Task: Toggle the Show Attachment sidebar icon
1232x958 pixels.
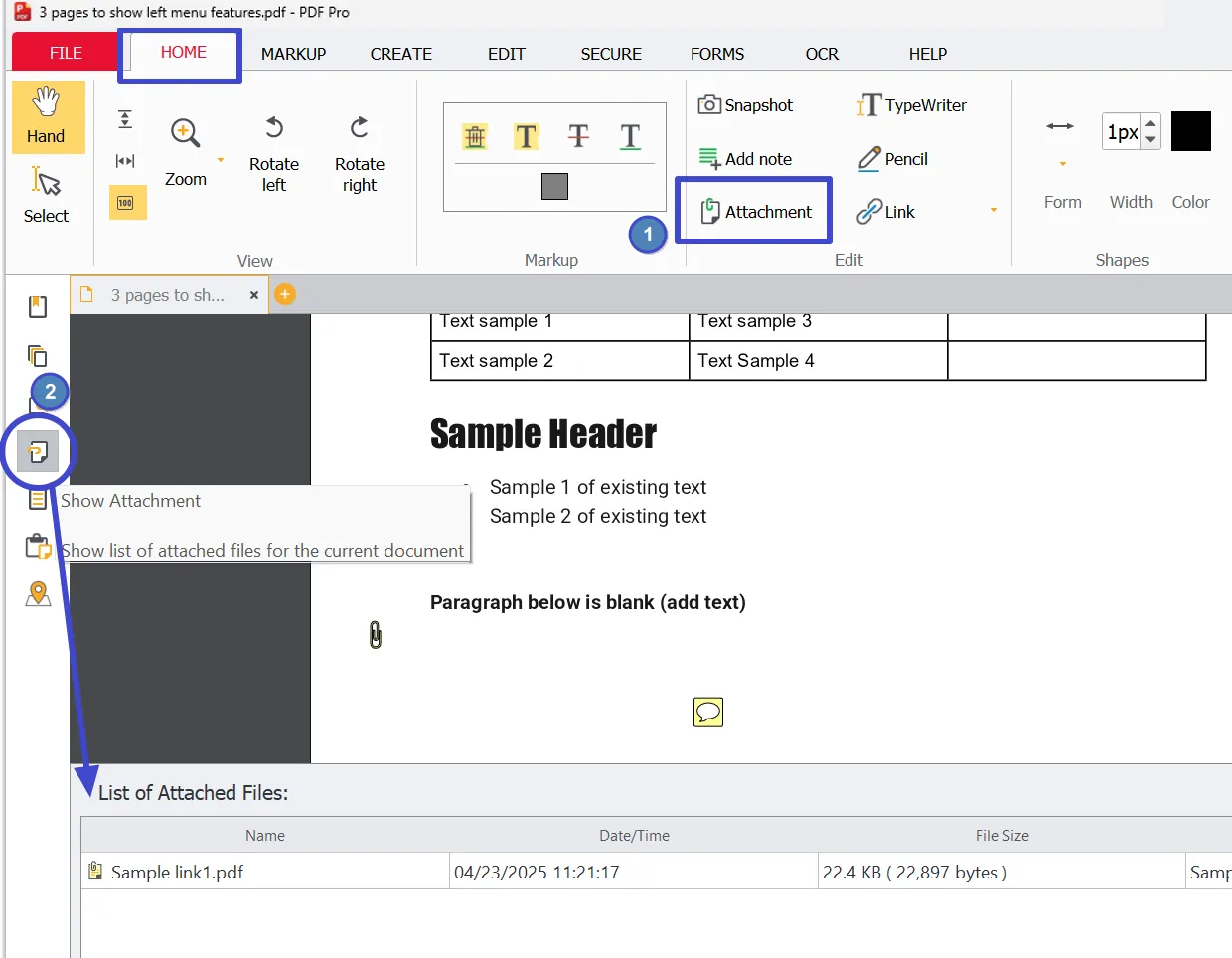Action: click(x=38, y=452)
